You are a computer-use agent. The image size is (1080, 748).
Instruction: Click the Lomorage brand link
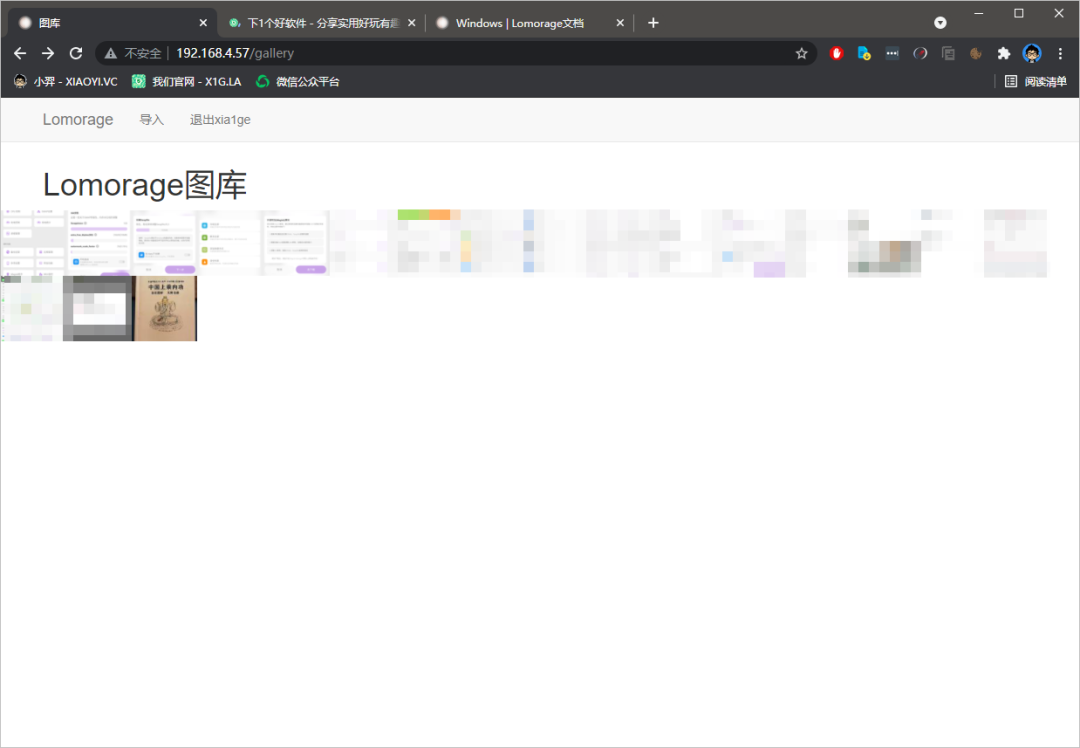(78, 119)
